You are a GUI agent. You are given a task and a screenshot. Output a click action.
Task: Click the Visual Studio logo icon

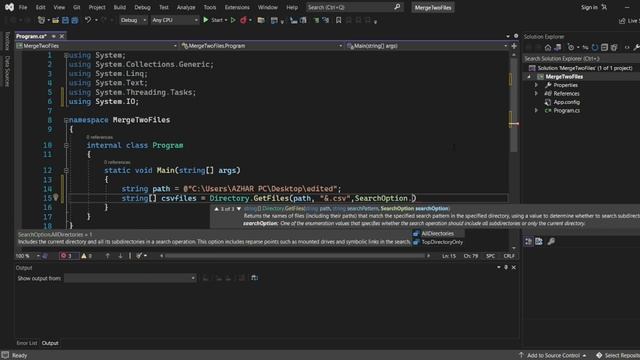pos(9,7)
